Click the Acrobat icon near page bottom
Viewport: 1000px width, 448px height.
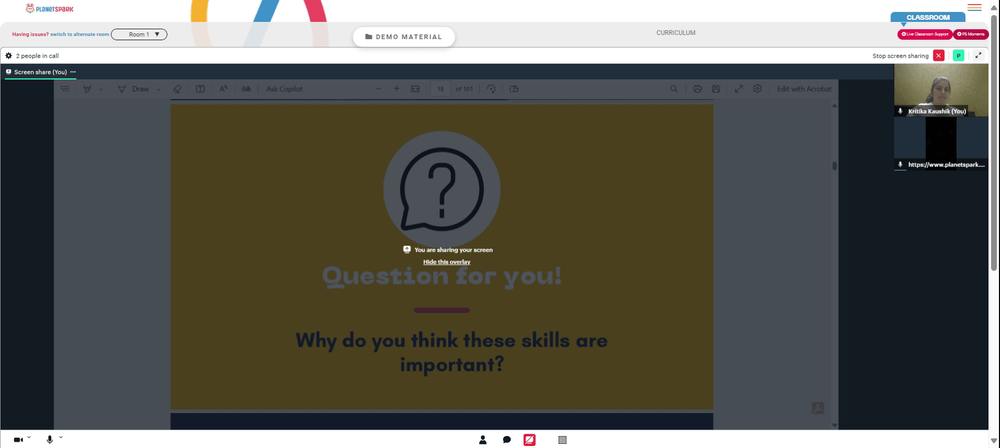click(x=818, y=408)
